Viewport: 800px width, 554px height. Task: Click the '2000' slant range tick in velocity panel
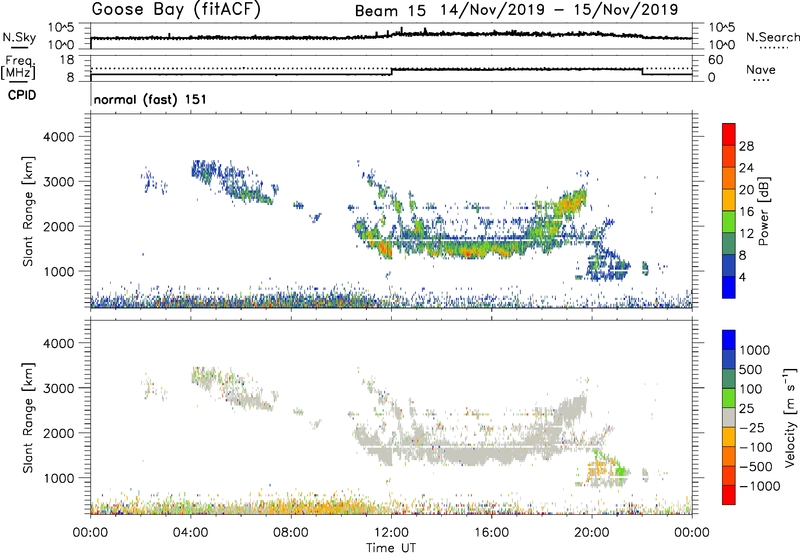58,433
